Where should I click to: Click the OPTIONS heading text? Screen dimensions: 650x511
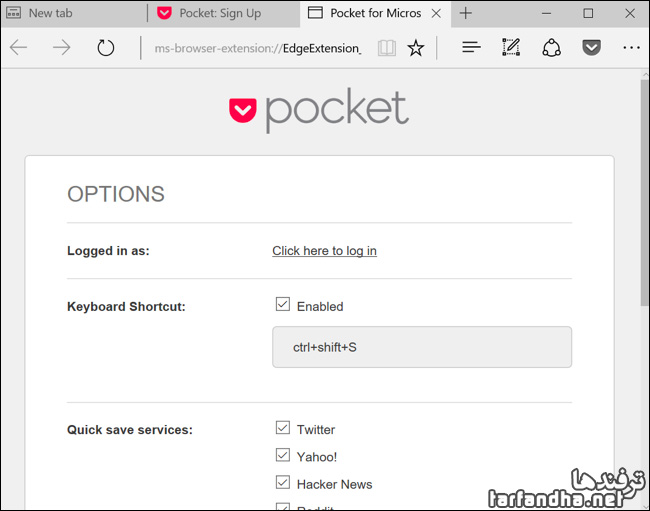(x=116, y=194)
